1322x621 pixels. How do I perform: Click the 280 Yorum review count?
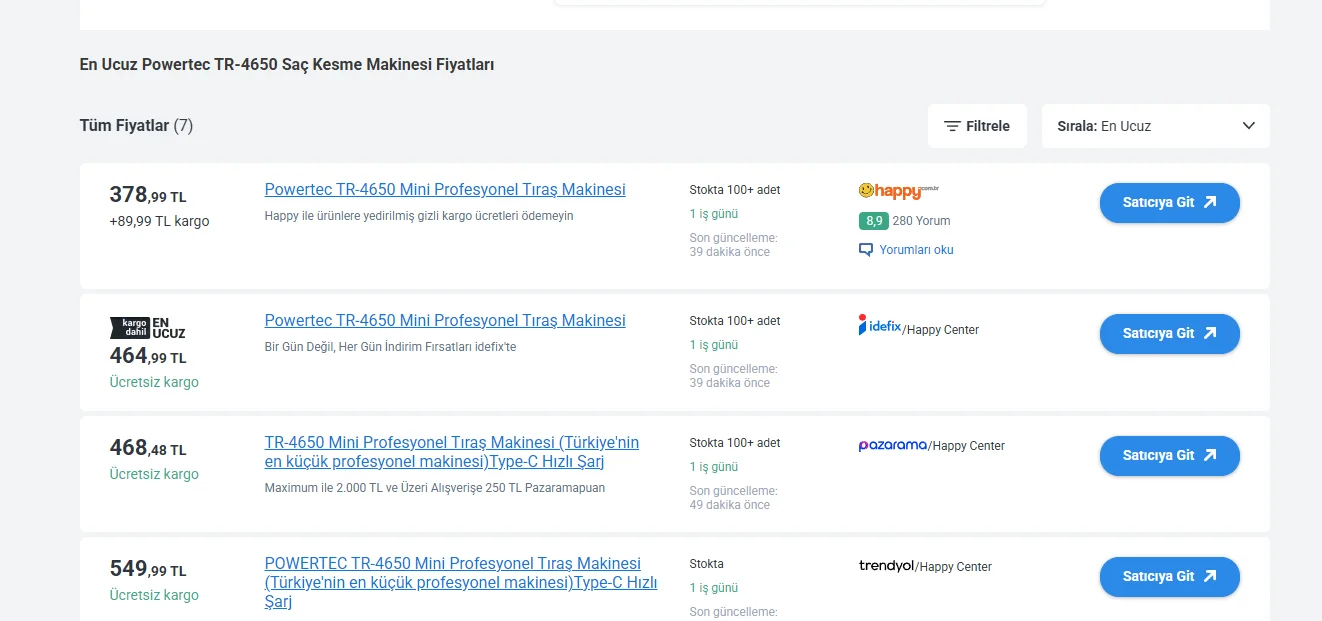921,221
